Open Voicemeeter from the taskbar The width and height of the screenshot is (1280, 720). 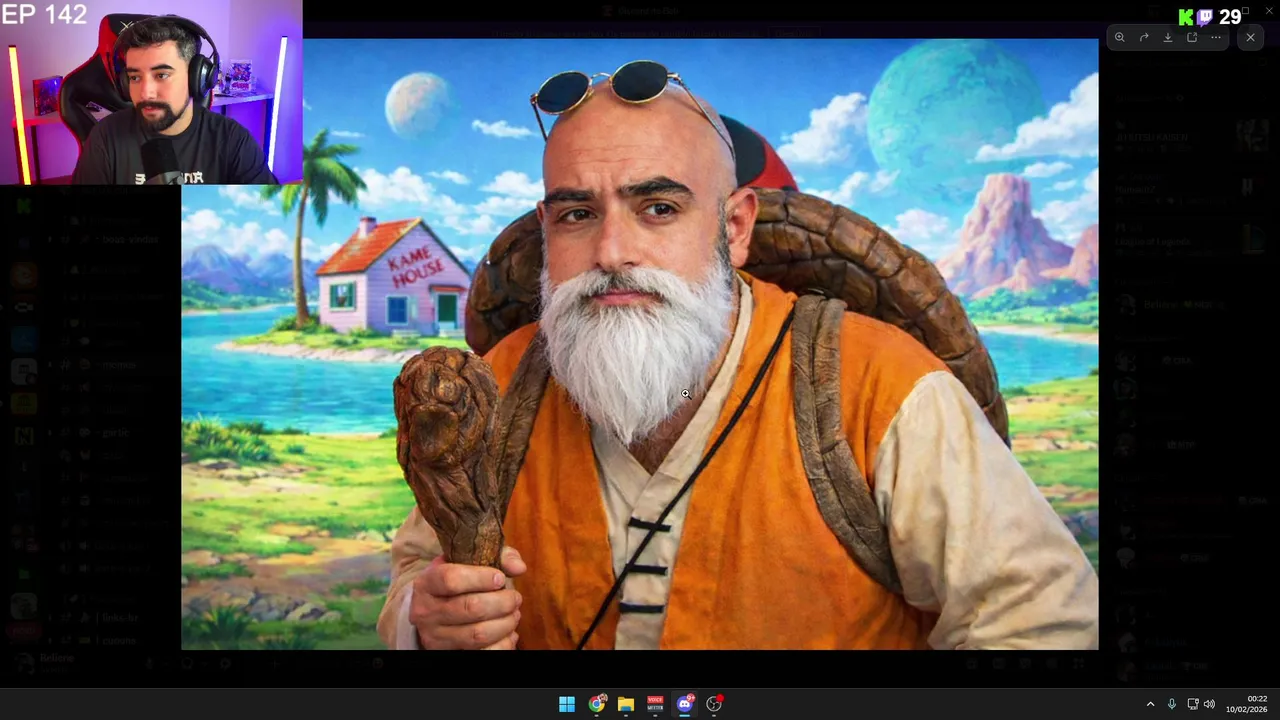(655, 704)
